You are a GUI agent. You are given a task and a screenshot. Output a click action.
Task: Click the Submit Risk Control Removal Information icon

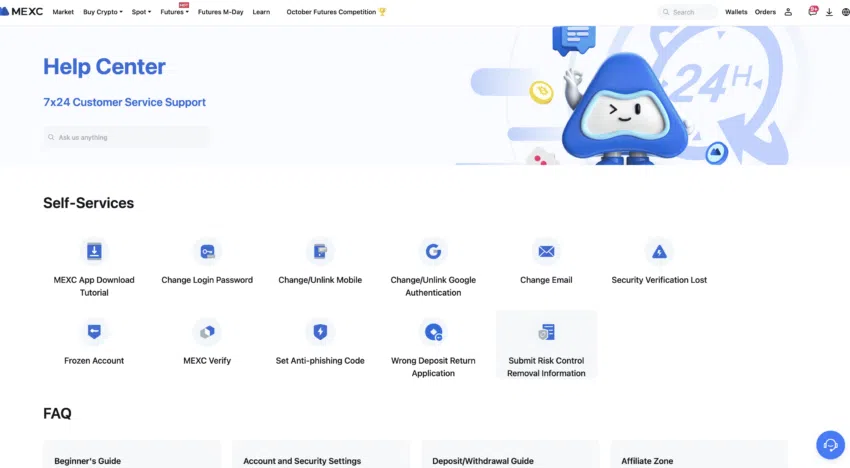pos(546,331)
